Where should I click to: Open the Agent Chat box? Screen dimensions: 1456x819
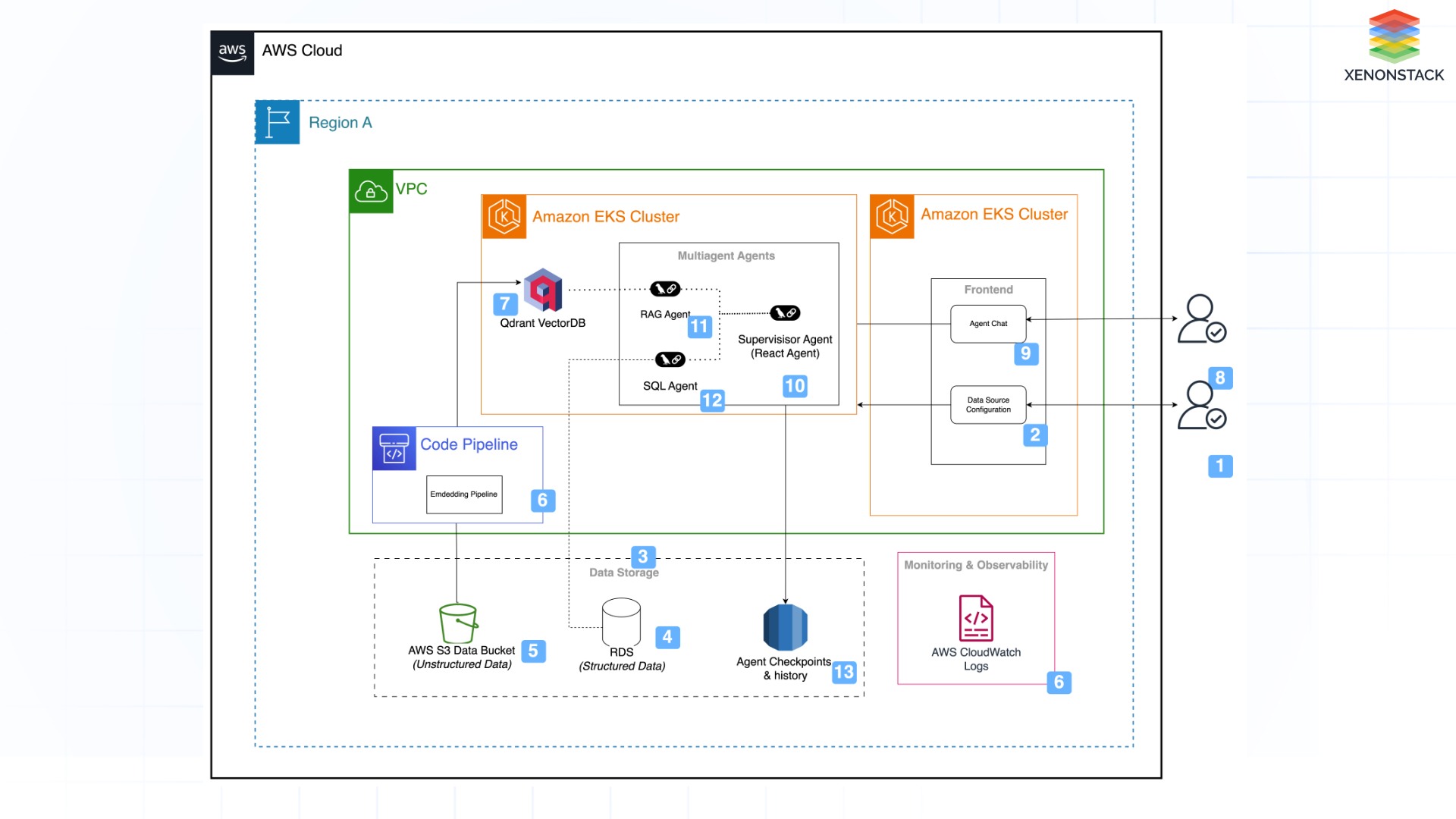987,323
